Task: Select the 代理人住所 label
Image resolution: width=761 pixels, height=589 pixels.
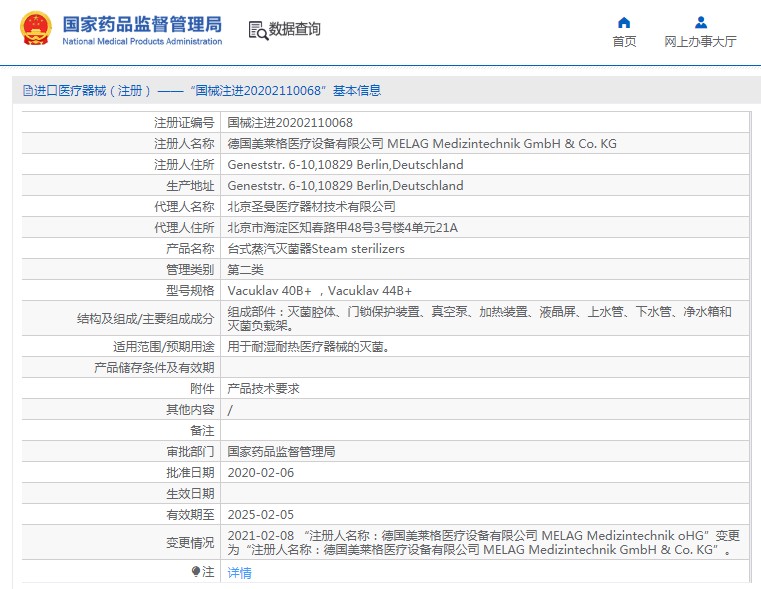Action: point(184,228)
